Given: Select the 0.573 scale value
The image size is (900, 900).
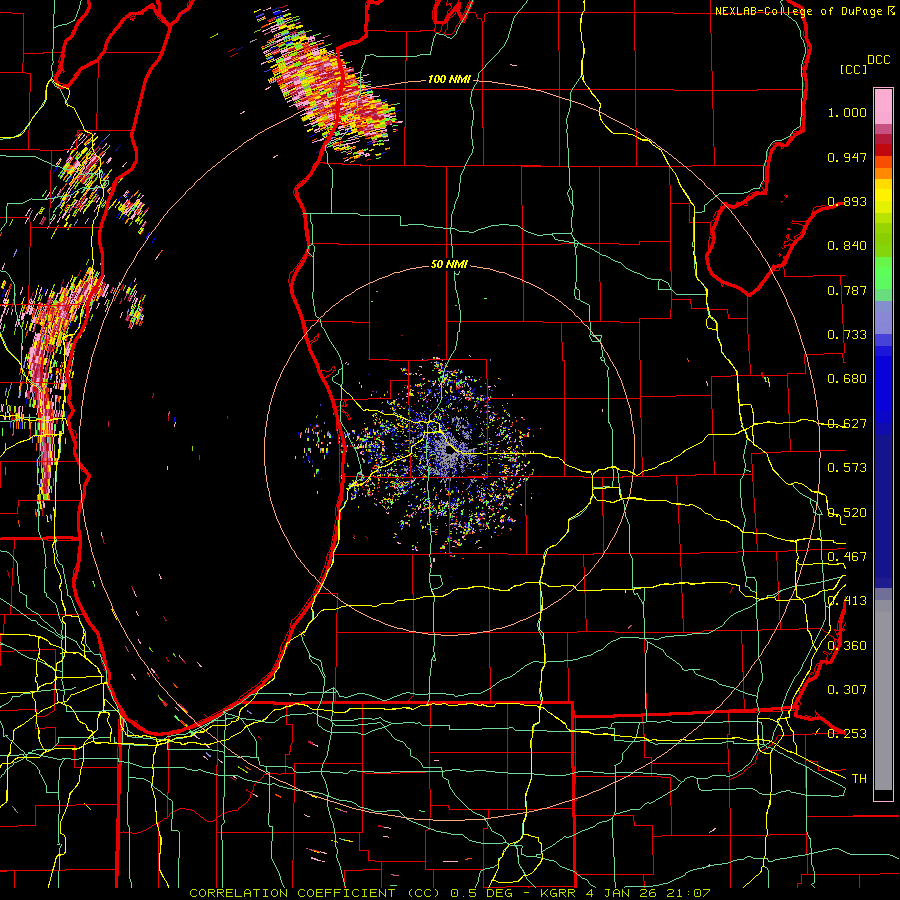Looking at the screenshot, I should tap(847, 468).
